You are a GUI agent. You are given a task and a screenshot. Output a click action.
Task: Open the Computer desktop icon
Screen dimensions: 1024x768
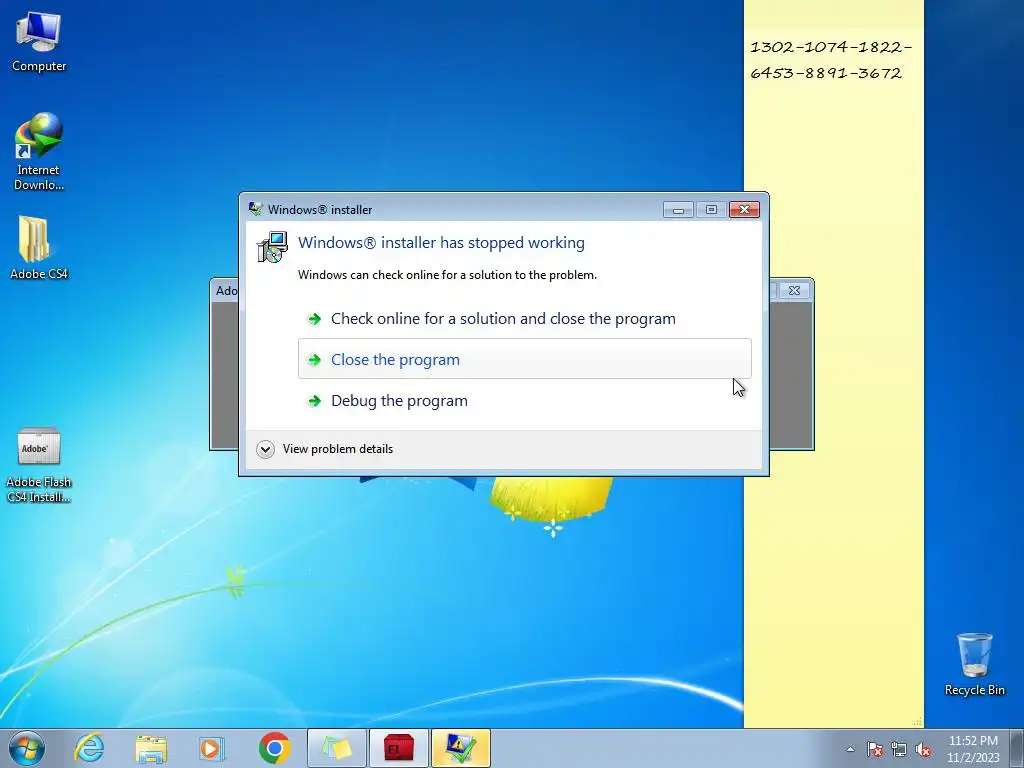click(x=39, y=41)
